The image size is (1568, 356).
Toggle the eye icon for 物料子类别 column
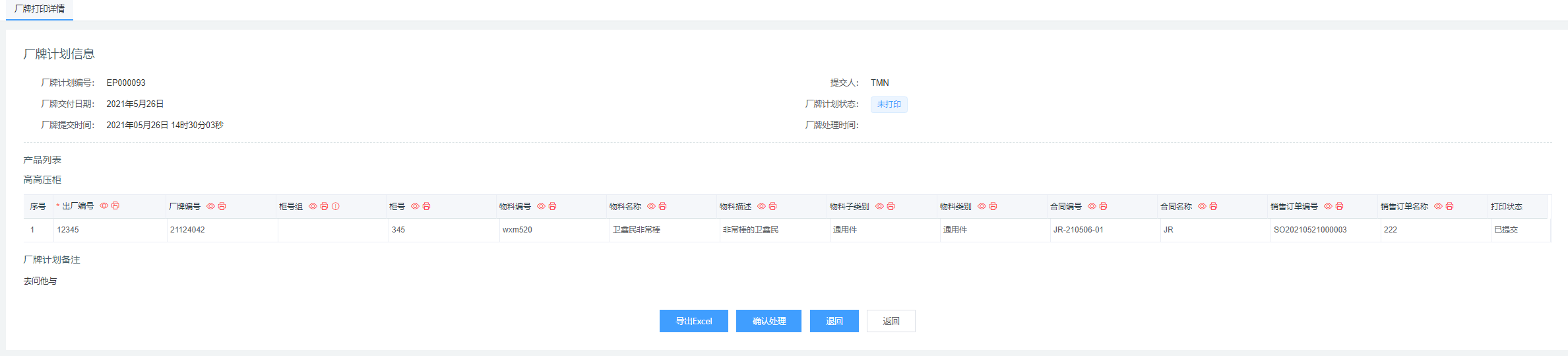point(880,207)
